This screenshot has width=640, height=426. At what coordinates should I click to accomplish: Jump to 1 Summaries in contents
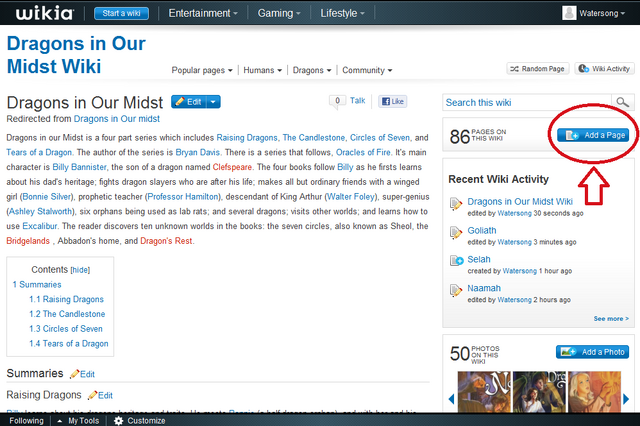click(37, 285)
